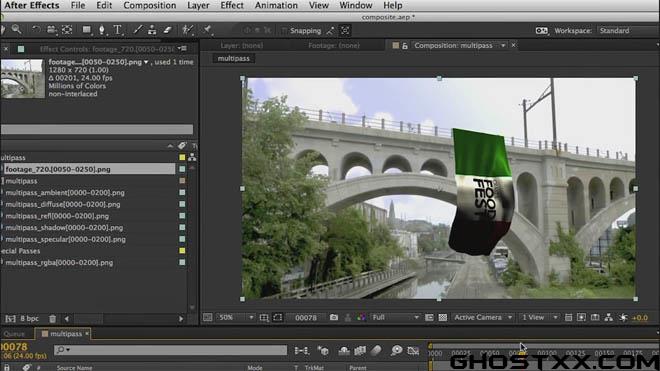660x371 pixels.
Task: Toggle the viewer lock icon beside Composition tab
Action: click(x=405, y=45)
